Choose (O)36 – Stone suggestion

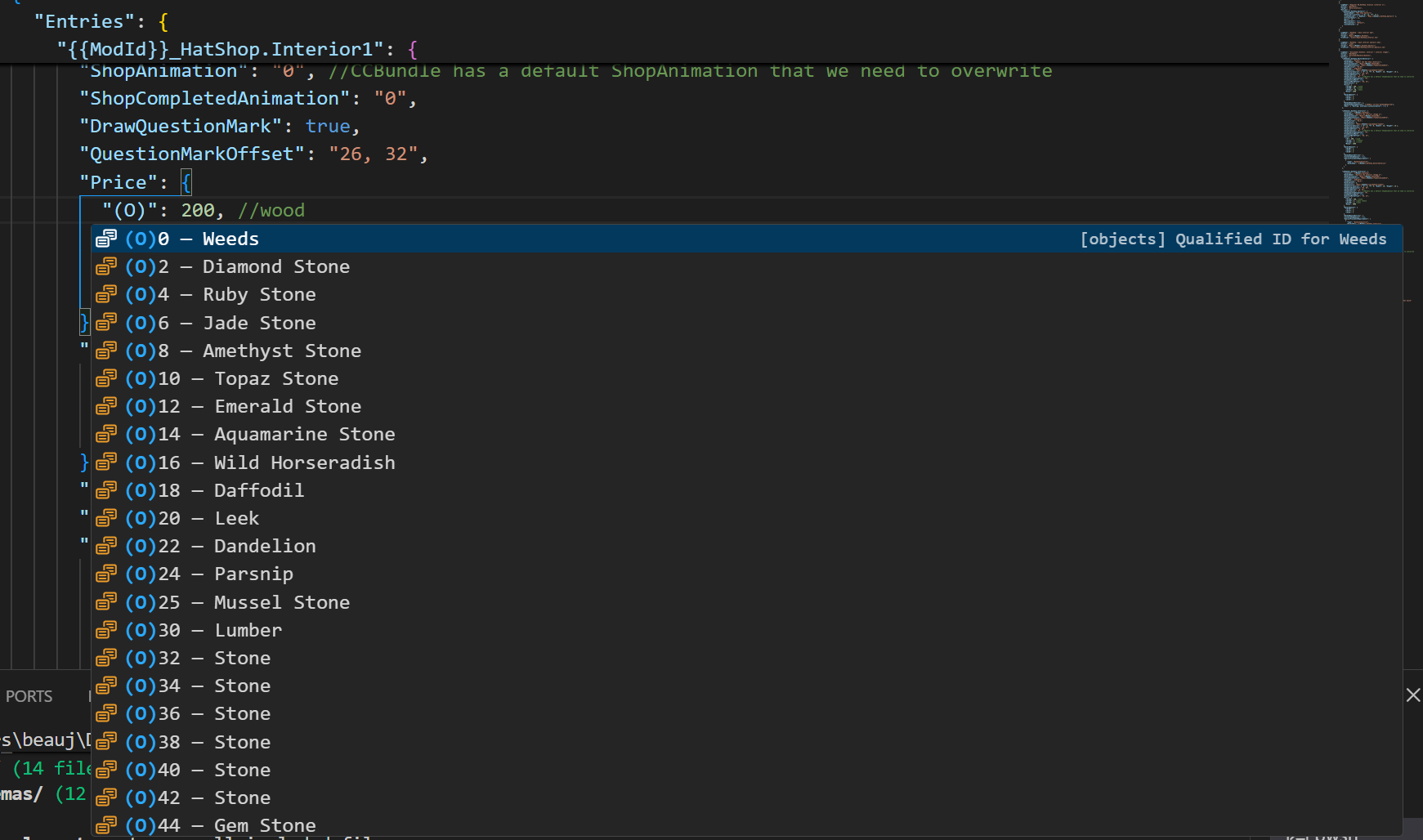point(746,713)
